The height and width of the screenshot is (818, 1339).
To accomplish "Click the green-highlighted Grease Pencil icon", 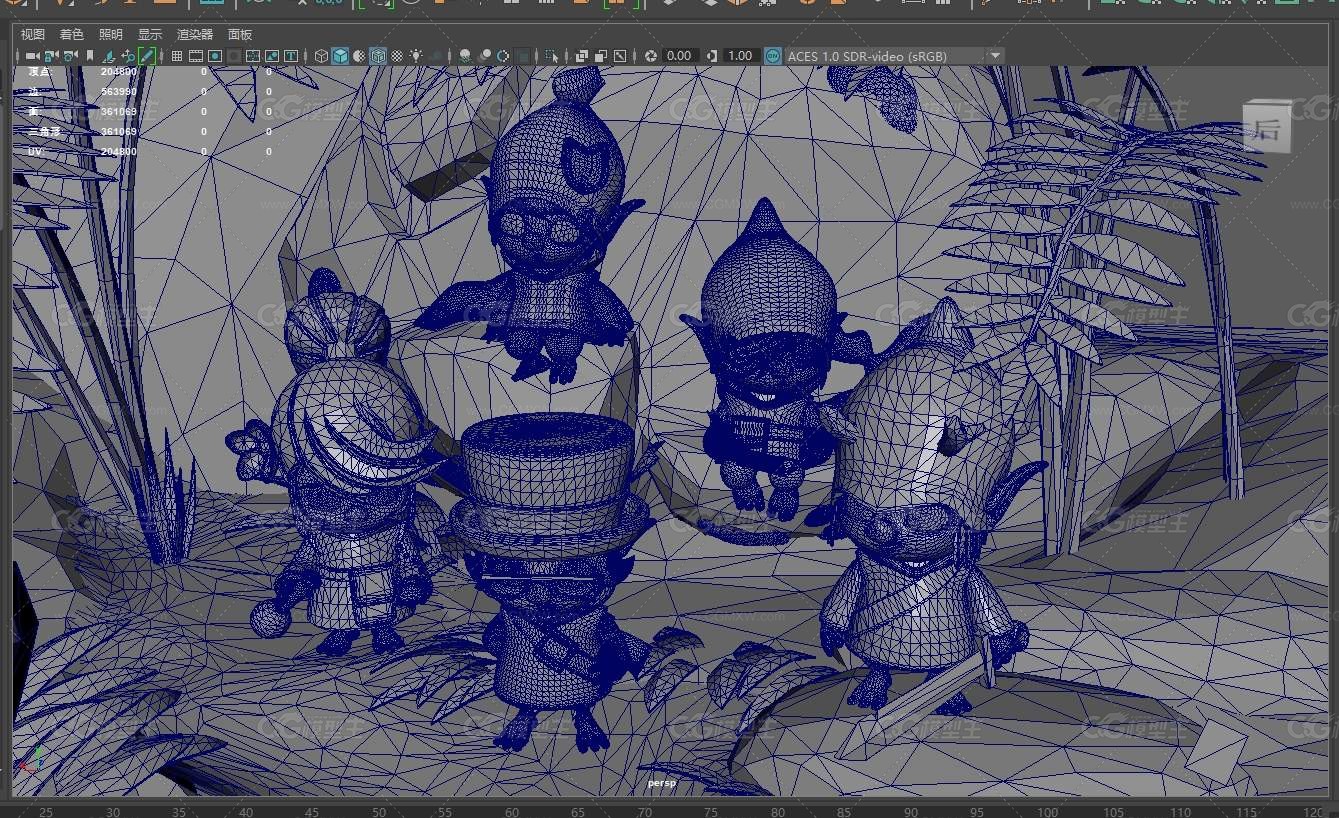I will (146, 56).
